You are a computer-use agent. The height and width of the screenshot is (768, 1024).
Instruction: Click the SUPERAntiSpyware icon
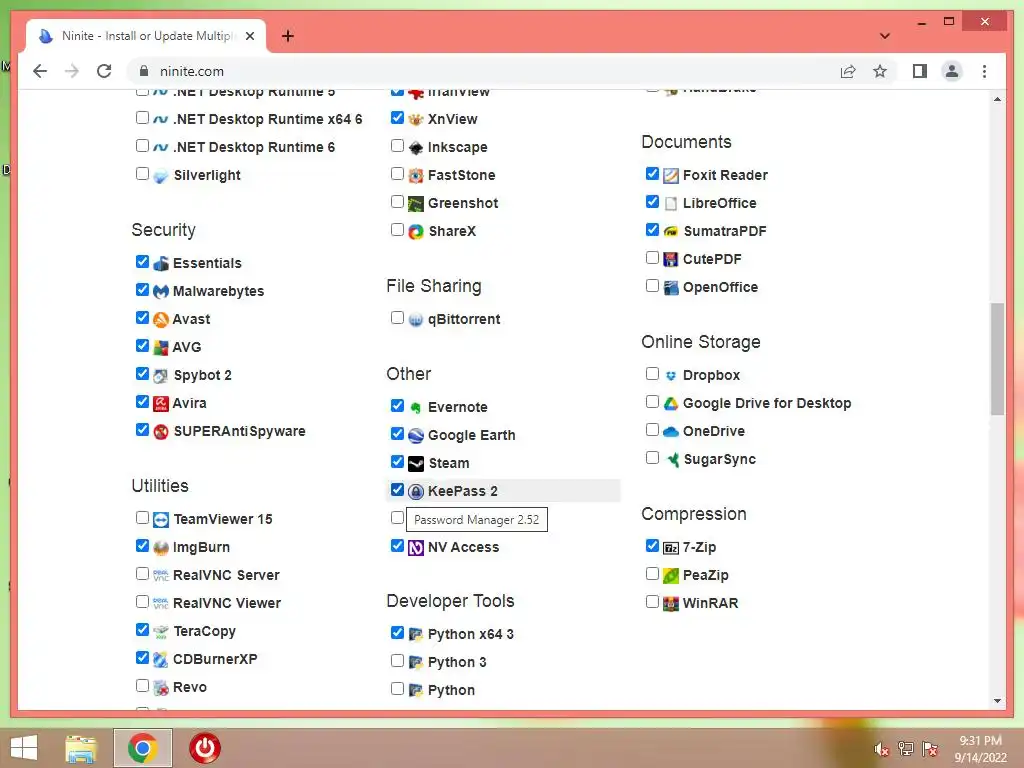pos(161,432)
